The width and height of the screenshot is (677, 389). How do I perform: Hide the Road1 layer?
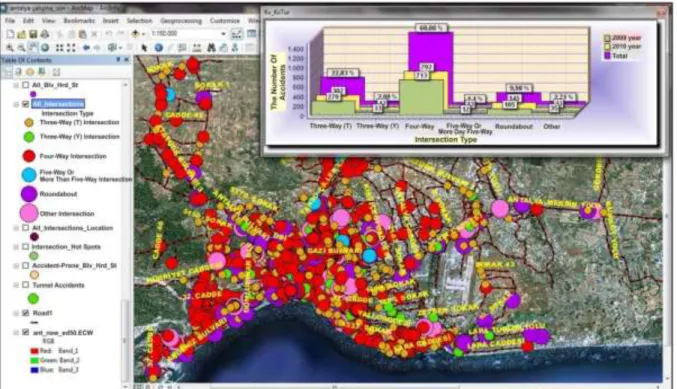[x=26, y=313]
